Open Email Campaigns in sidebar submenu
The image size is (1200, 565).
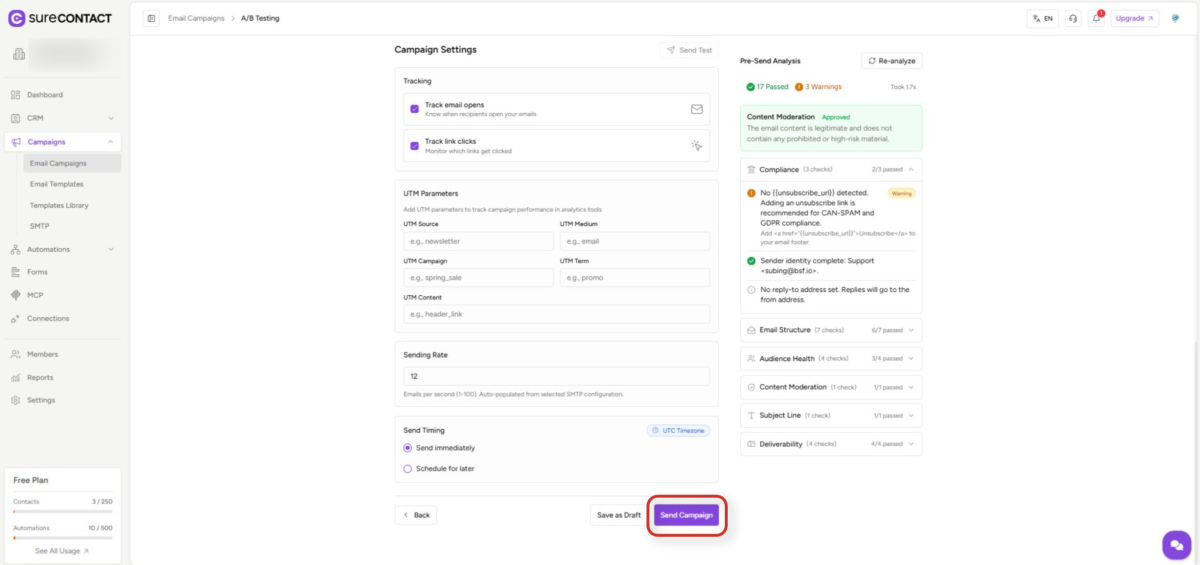point(71,163)
